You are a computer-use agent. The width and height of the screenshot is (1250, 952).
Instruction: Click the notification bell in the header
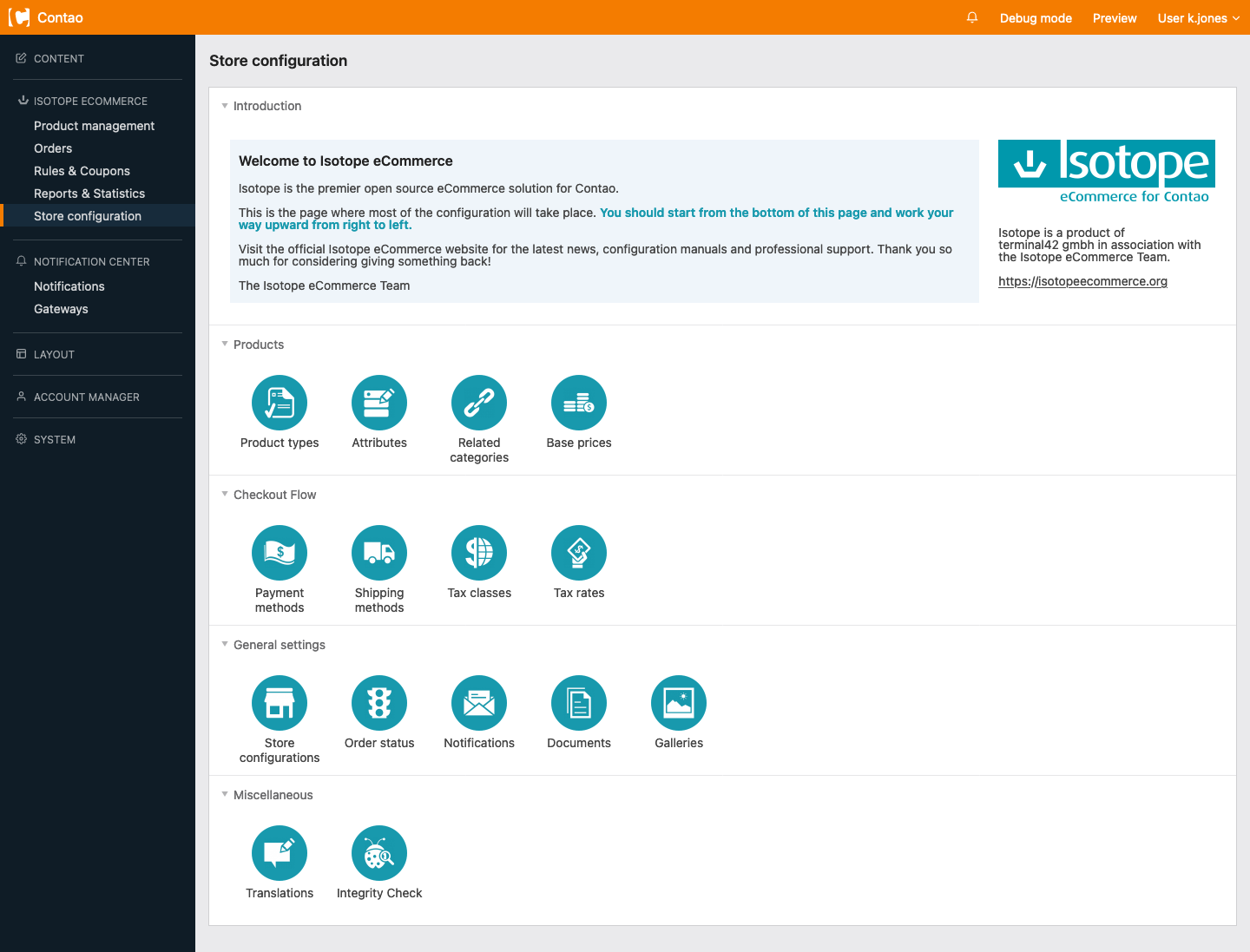972,17
